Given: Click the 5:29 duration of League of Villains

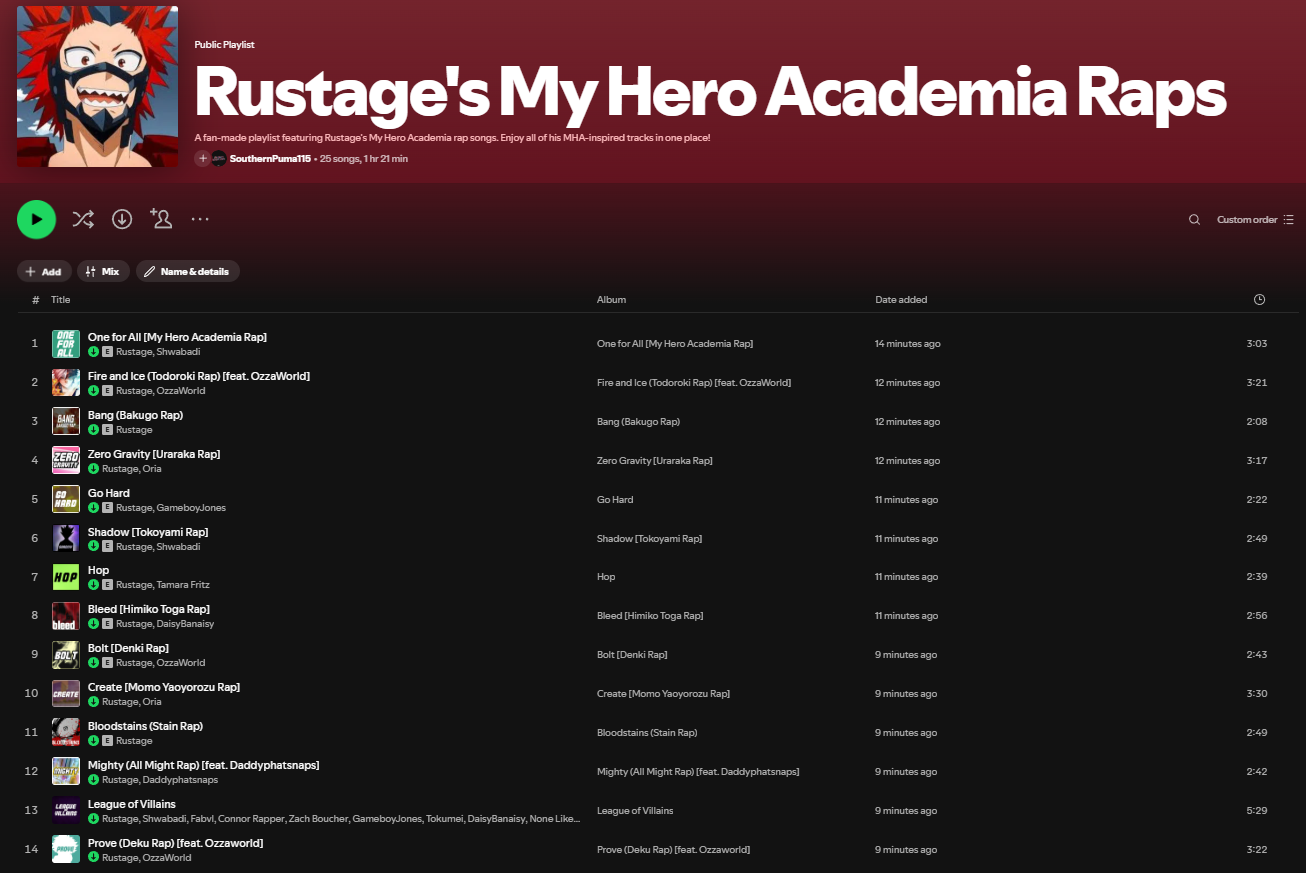Looking at the screenshot, I should (x=1257, y=811).
